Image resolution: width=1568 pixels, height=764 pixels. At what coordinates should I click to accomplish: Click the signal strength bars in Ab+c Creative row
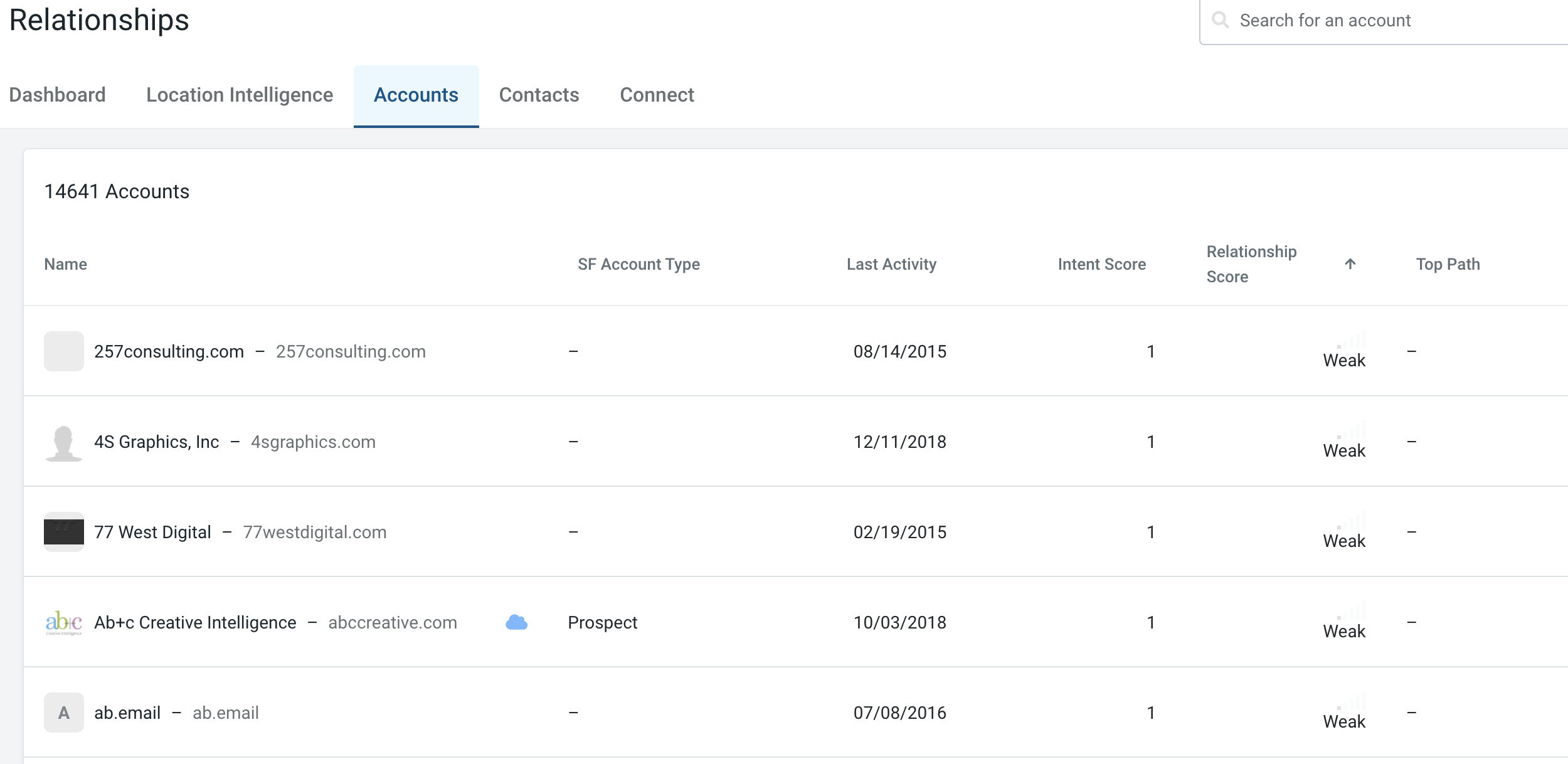pos(1352,611)
